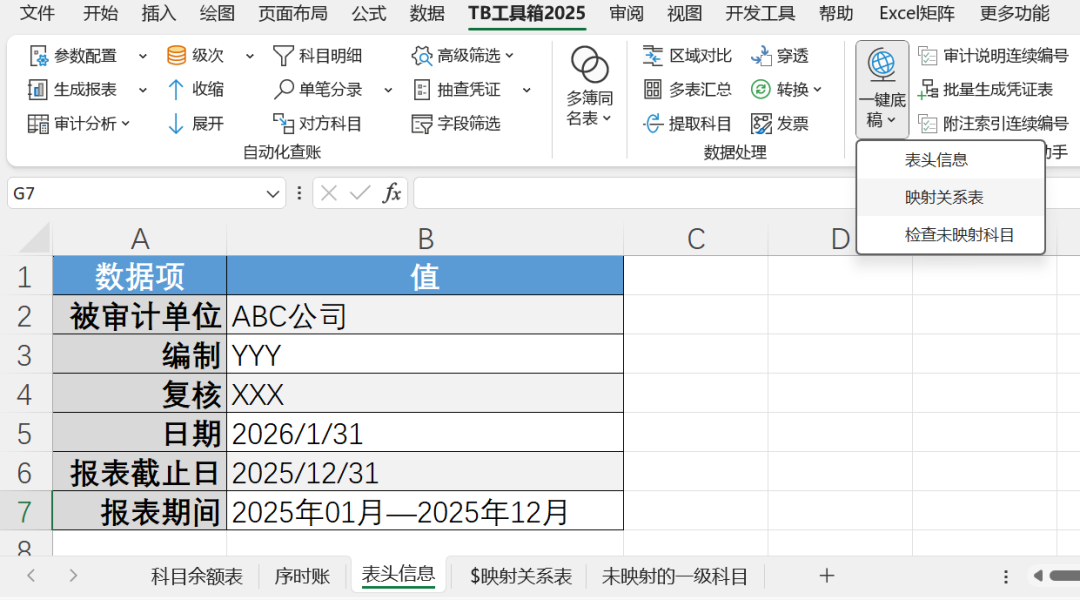This screenshot has width=1080, height=600.
Task: Choose 检查未映射科目 from the open menu
Action: click(948, 235)
